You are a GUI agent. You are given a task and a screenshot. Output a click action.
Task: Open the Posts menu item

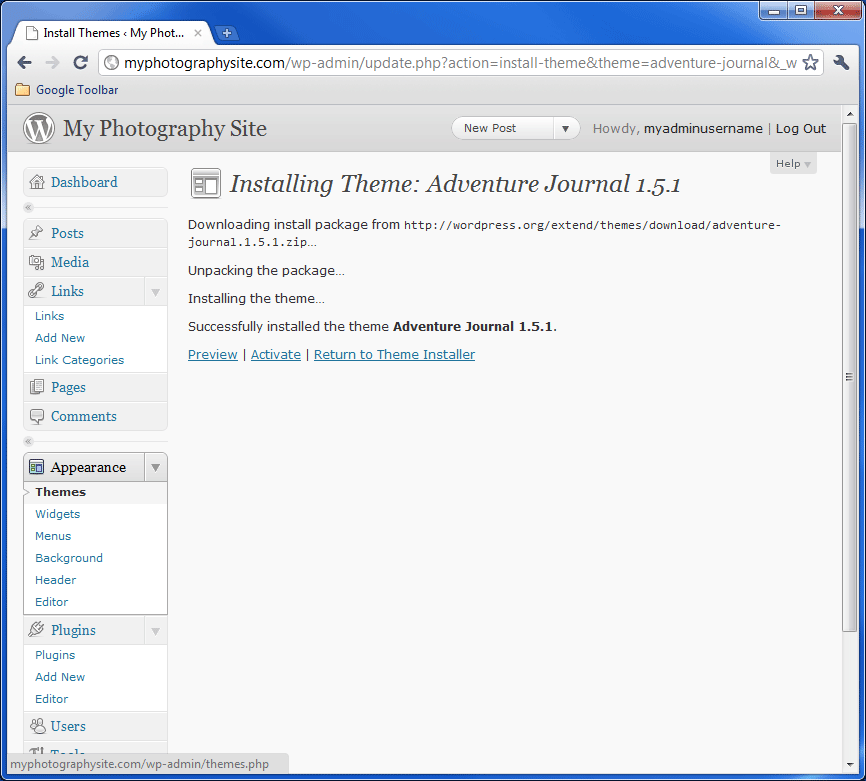(x=96, y=233)
